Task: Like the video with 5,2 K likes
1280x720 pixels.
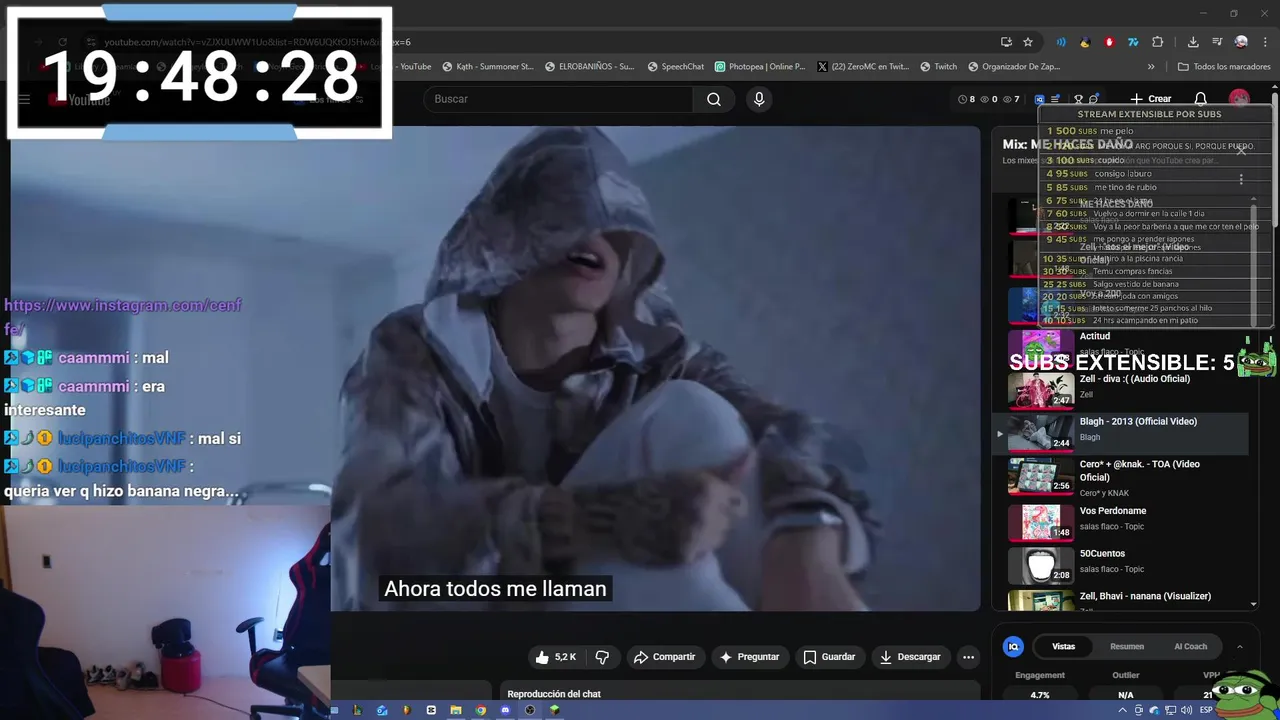Action: (x=555, y=657)
